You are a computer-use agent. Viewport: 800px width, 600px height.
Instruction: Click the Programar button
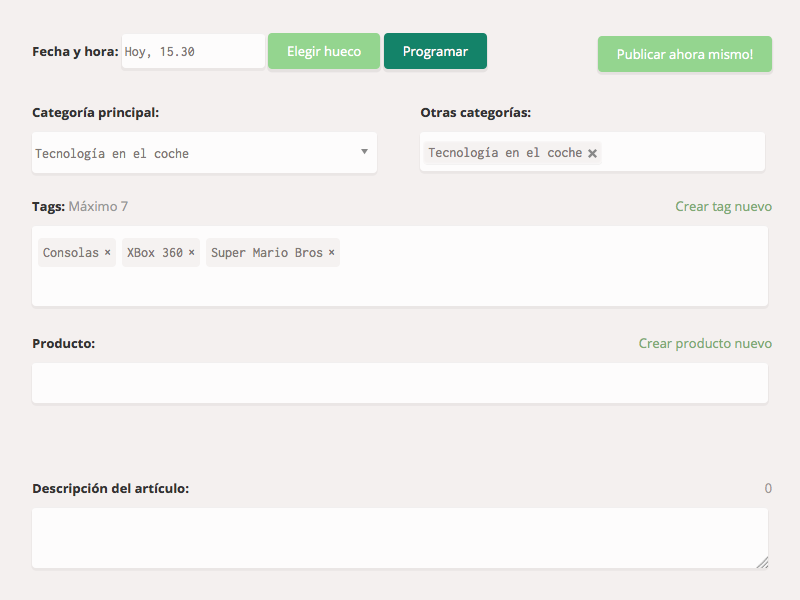(x=435, y=51)
